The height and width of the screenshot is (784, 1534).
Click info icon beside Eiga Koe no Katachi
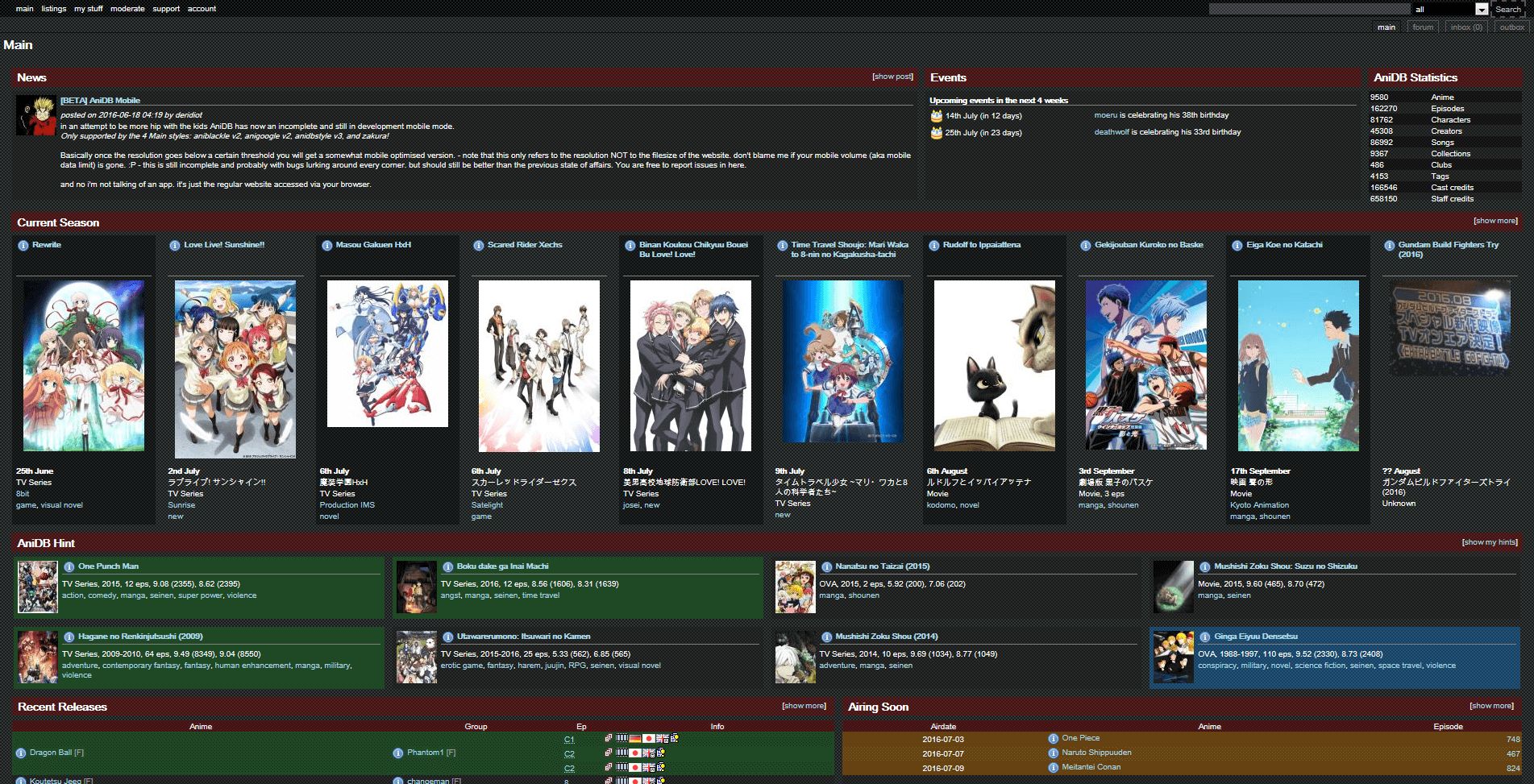pos(1237,246)
